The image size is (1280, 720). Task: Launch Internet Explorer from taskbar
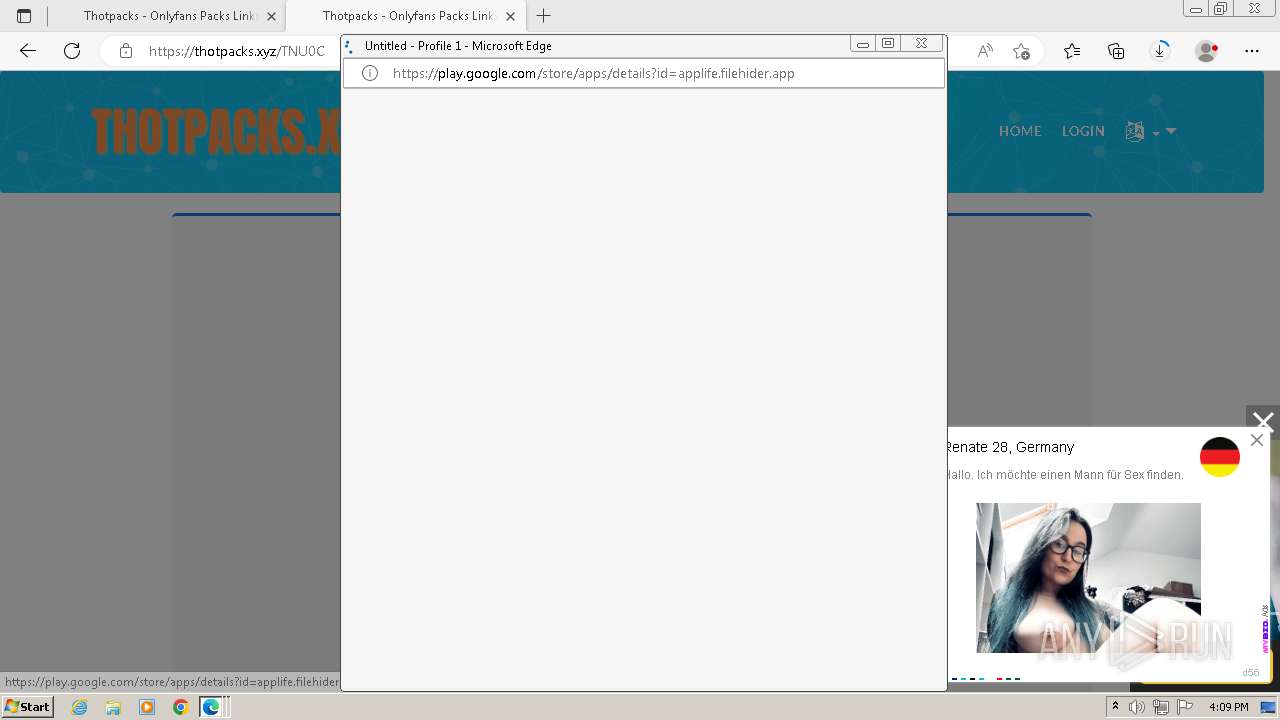click(x=80, y=707)
